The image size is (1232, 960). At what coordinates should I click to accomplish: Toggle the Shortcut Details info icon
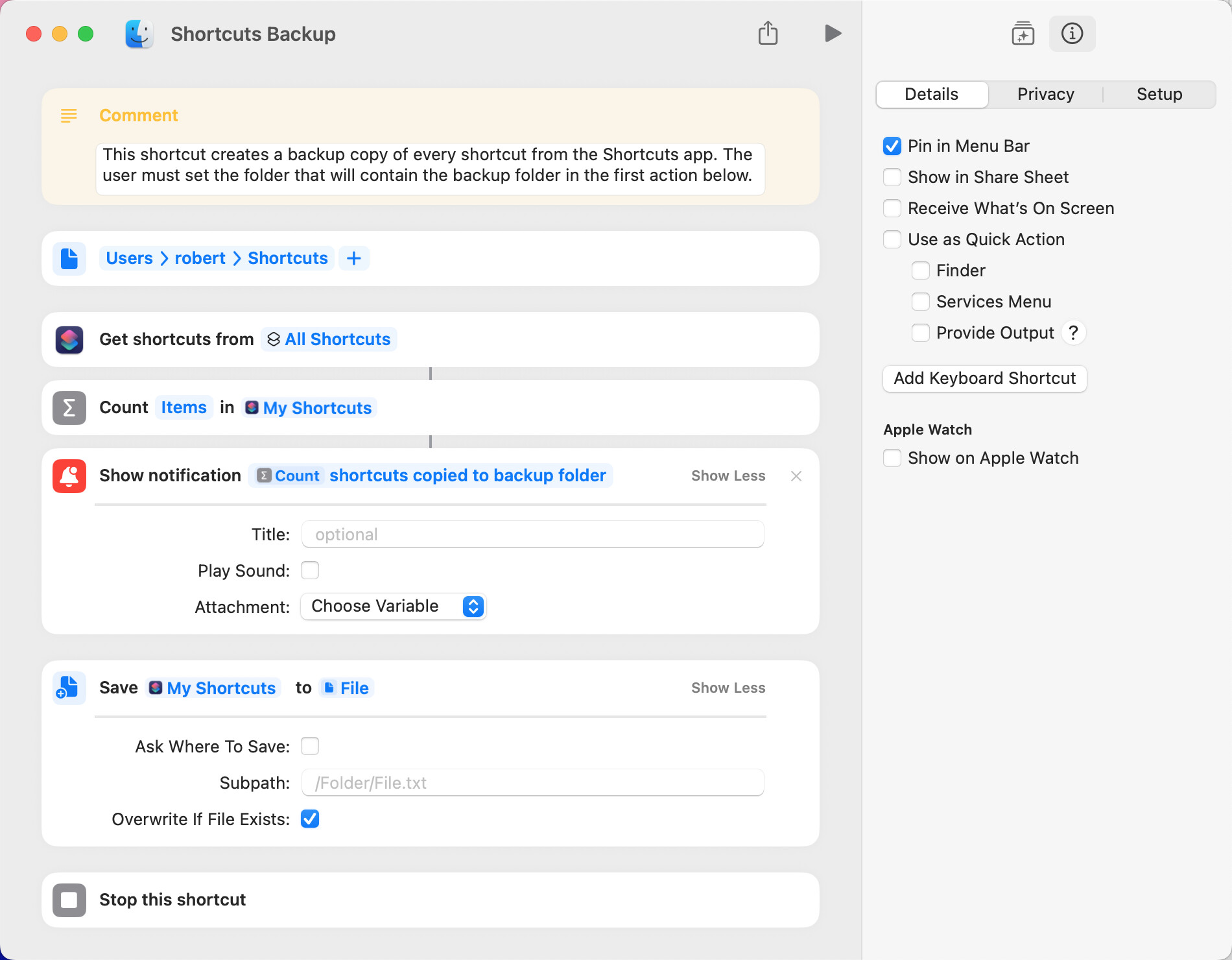pyautogui.click(x=1072, y=34)
